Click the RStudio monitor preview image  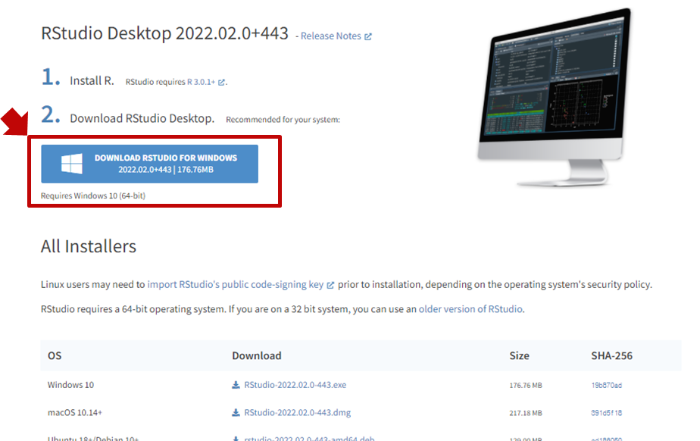tap(554, 97)
